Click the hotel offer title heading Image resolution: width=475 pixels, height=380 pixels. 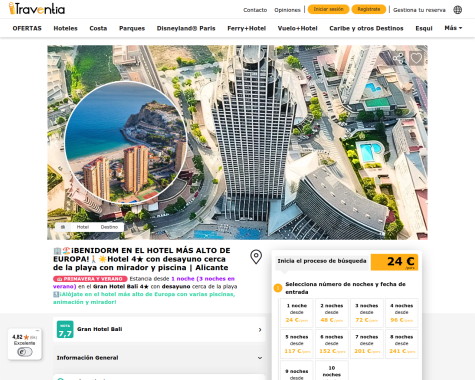point(142,259)
